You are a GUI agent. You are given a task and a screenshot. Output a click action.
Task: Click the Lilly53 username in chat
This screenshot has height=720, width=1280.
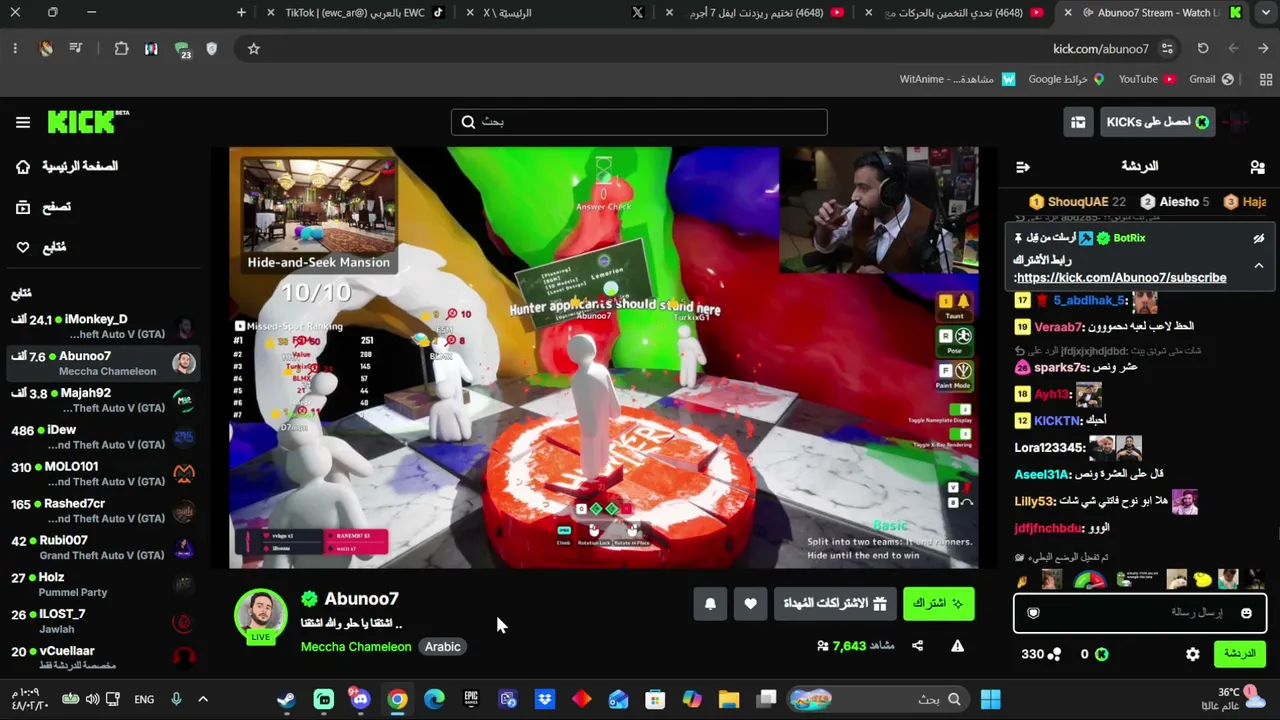pos(1034,502)
